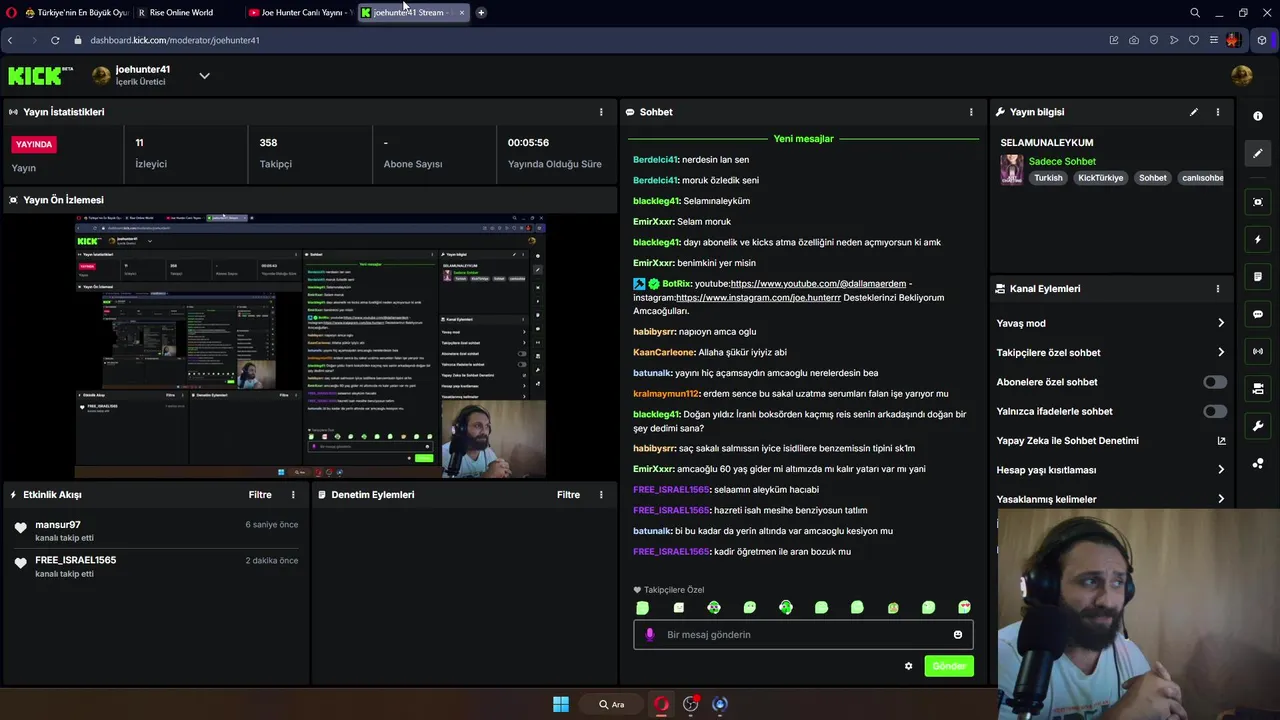Insert the heart-eyes Kick emote
1280x720 pixels.
(x=964, y=607)
